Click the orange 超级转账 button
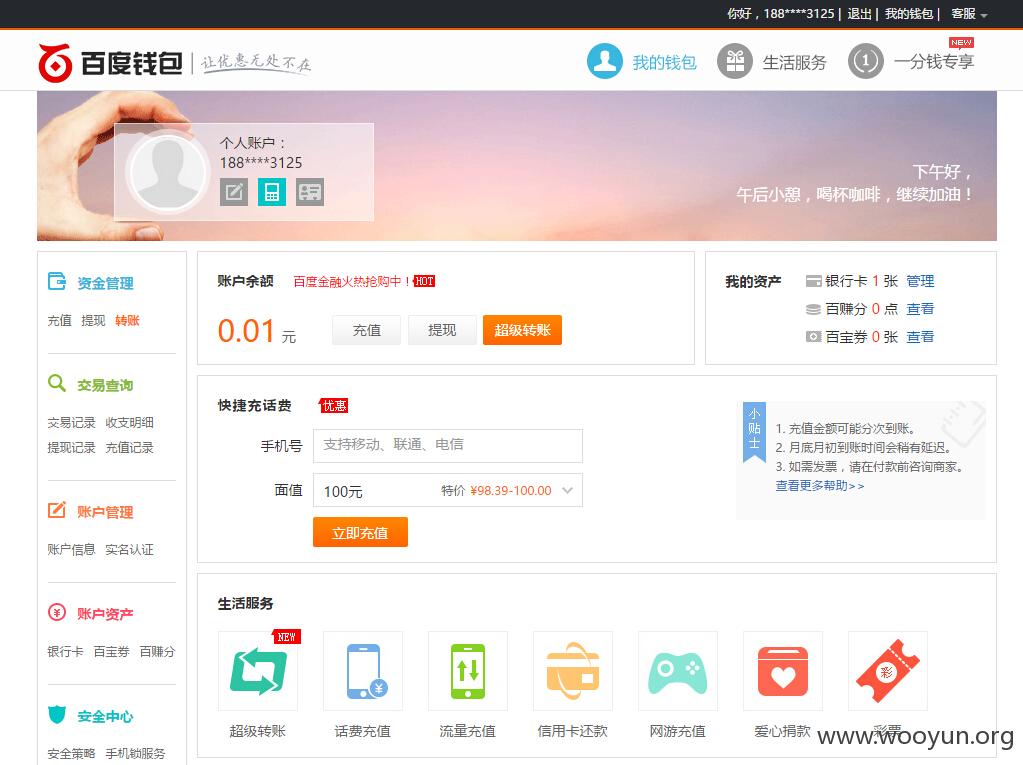Screen dimensions: 1023x765 (x=522, y=330)
